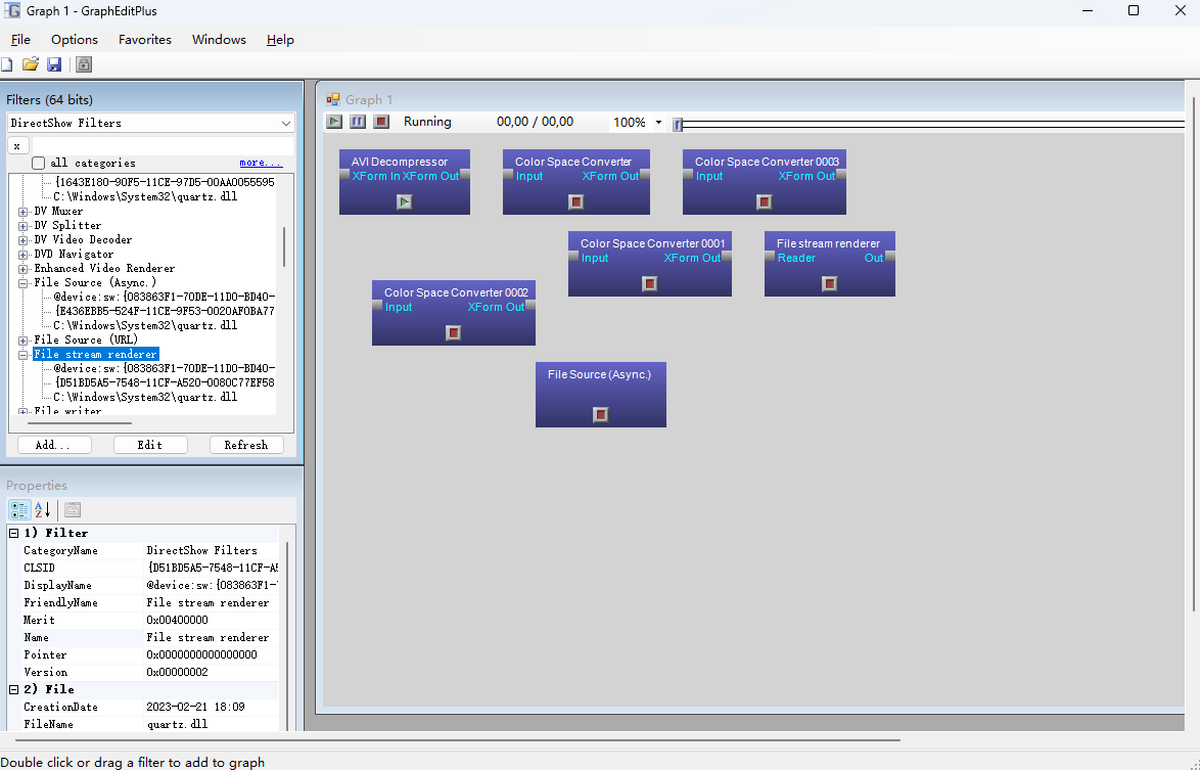The width and height of the screenshot is (1200, 770).
Task: Click stop icon on File Source (Async.) node
Action: point(601,415)
